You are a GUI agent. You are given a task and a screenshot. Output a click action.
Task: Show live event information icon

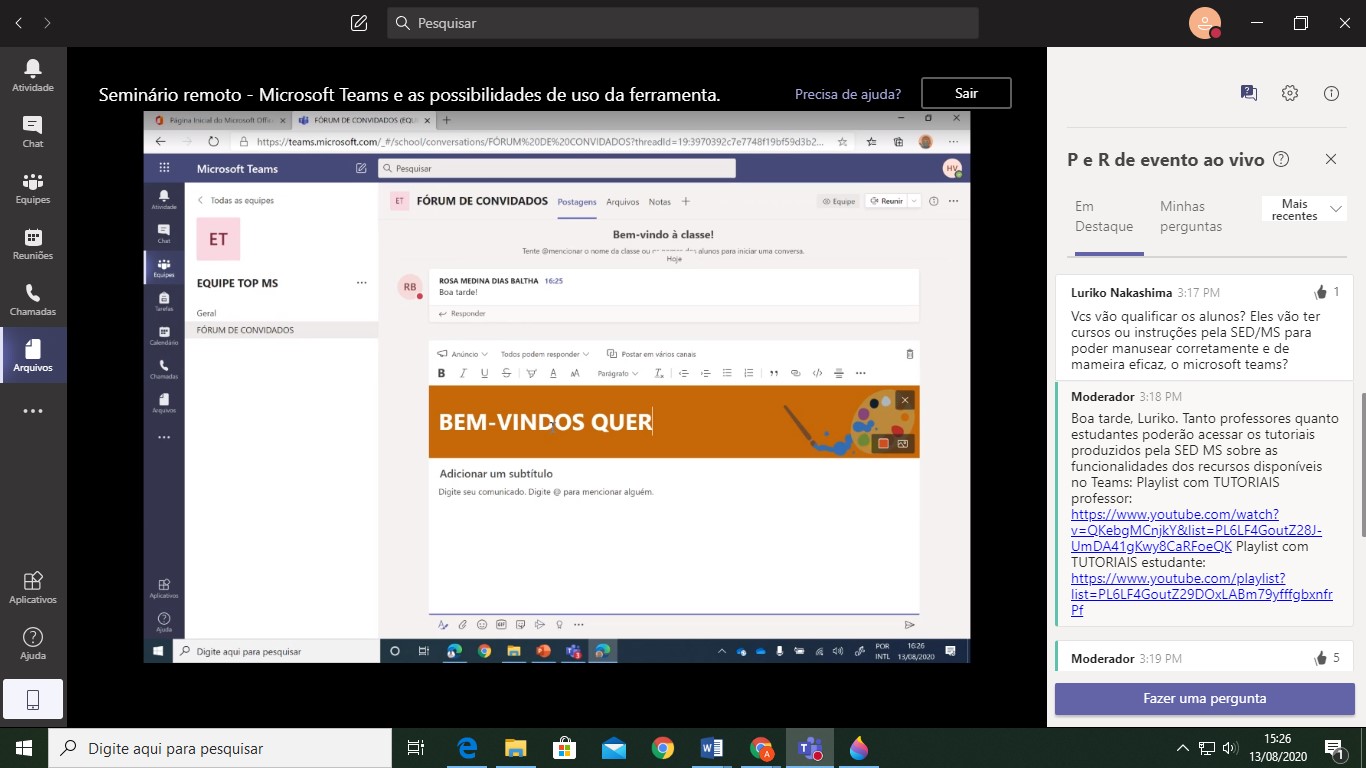[x=1331, y=93]
